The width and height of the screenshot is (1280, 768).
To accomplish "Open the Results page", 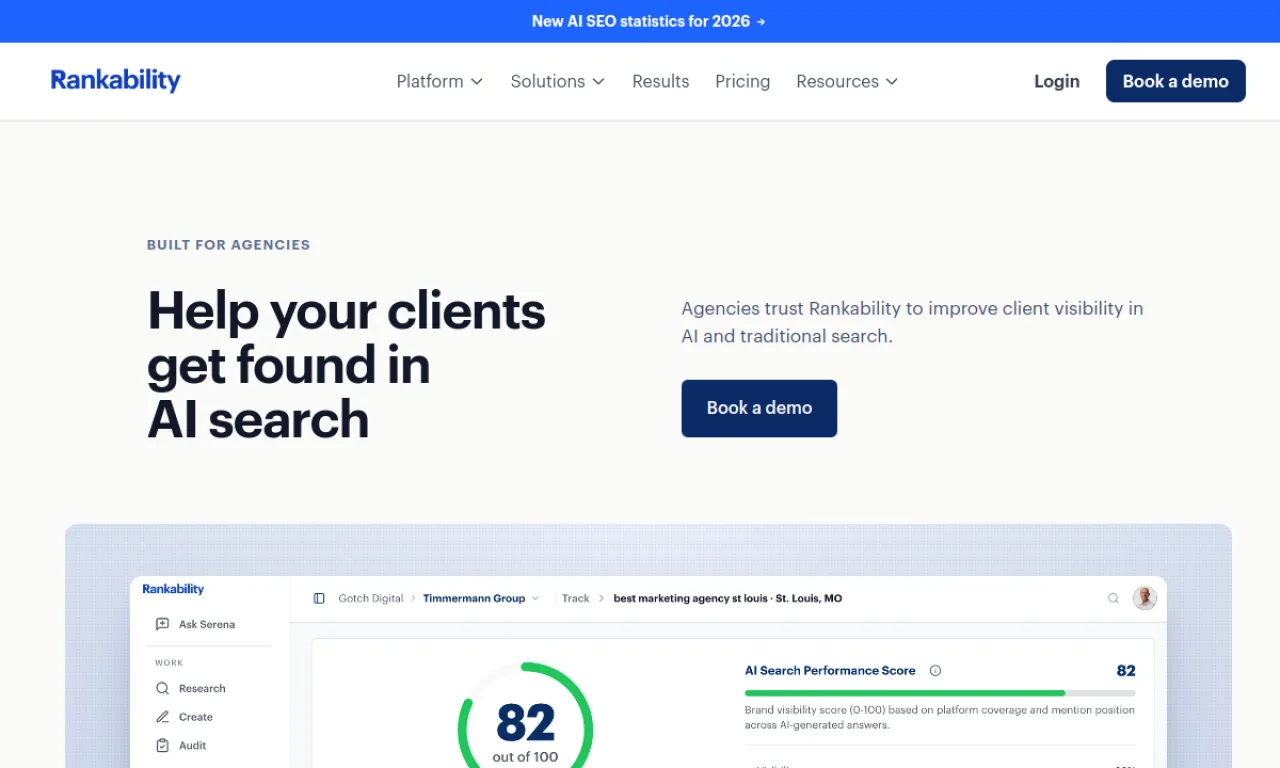I will pyautogui.click(x=660, y=81).
